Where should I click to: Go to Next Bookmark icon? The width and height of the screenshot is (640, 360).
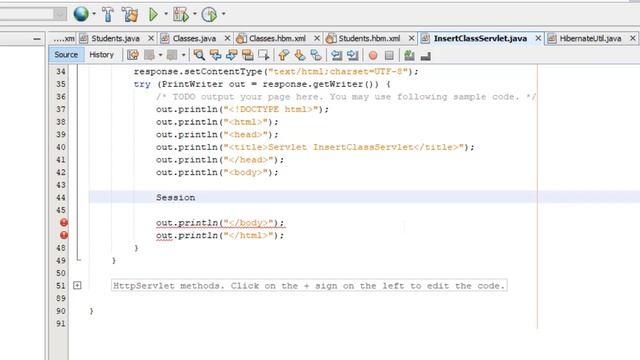(x=300, y=55)
